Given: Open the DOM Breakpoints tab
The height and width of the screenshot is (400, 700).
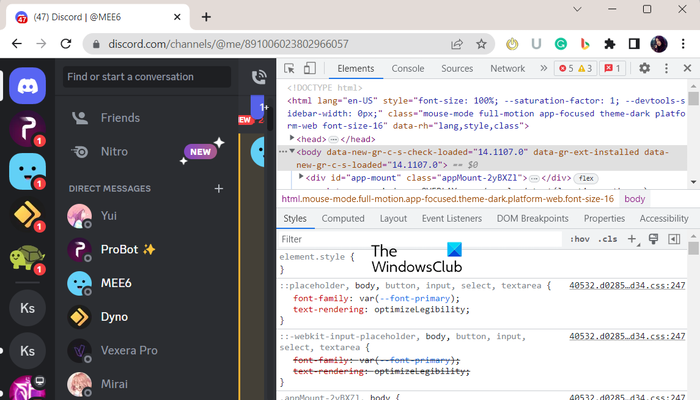Looking at the screenshot, I should [533, 219].
